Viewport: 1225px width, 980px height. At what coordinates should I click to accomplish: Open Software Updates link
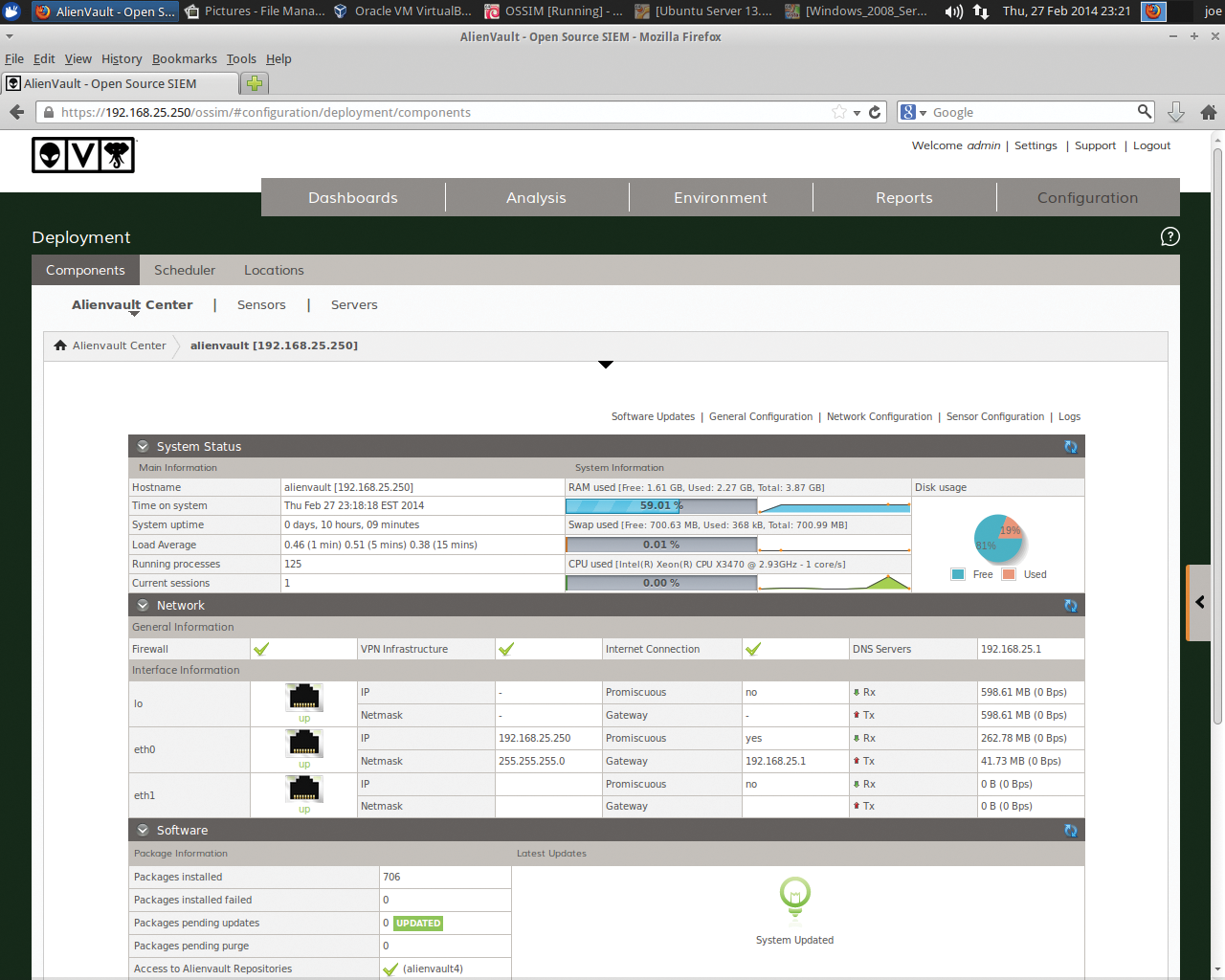click(653, 416)
